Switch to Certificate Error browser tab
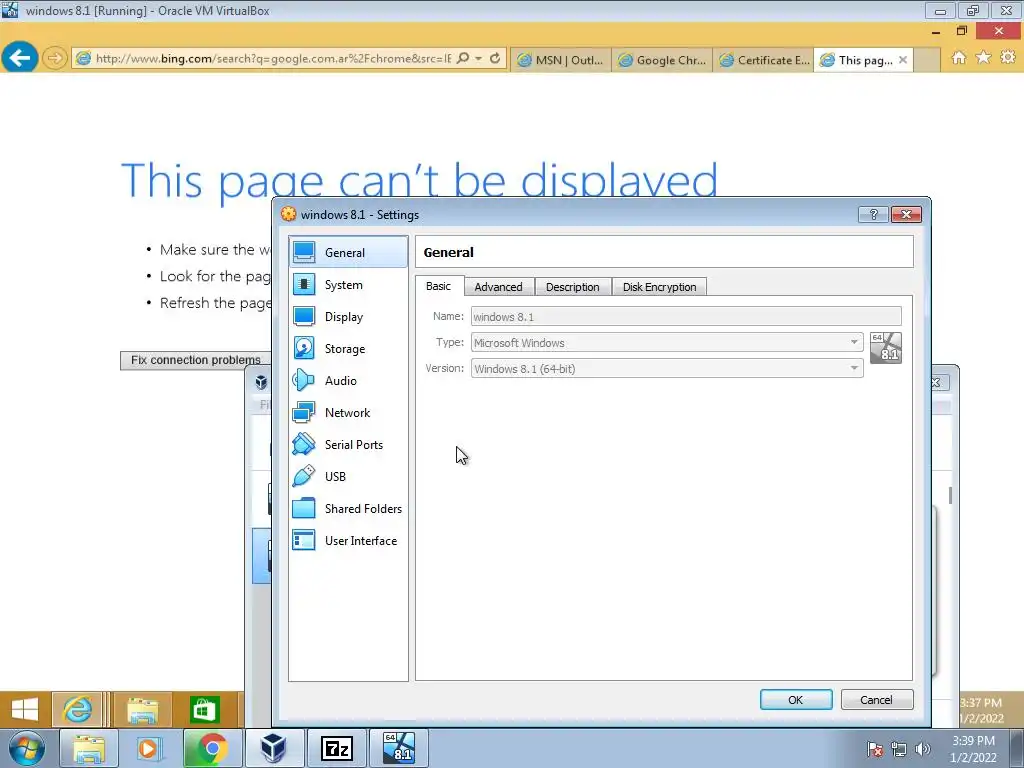 coord(763,59)
